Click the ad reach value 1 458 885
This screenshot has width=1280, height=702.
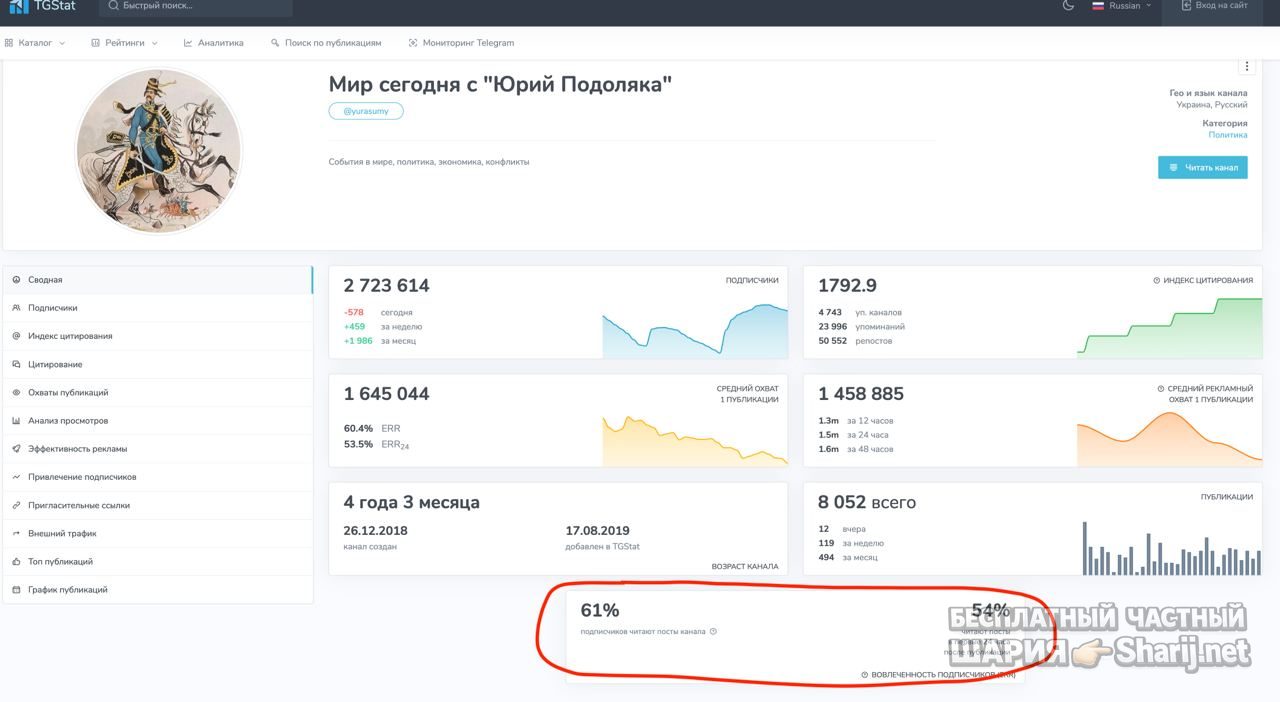[x=861, y=394]
